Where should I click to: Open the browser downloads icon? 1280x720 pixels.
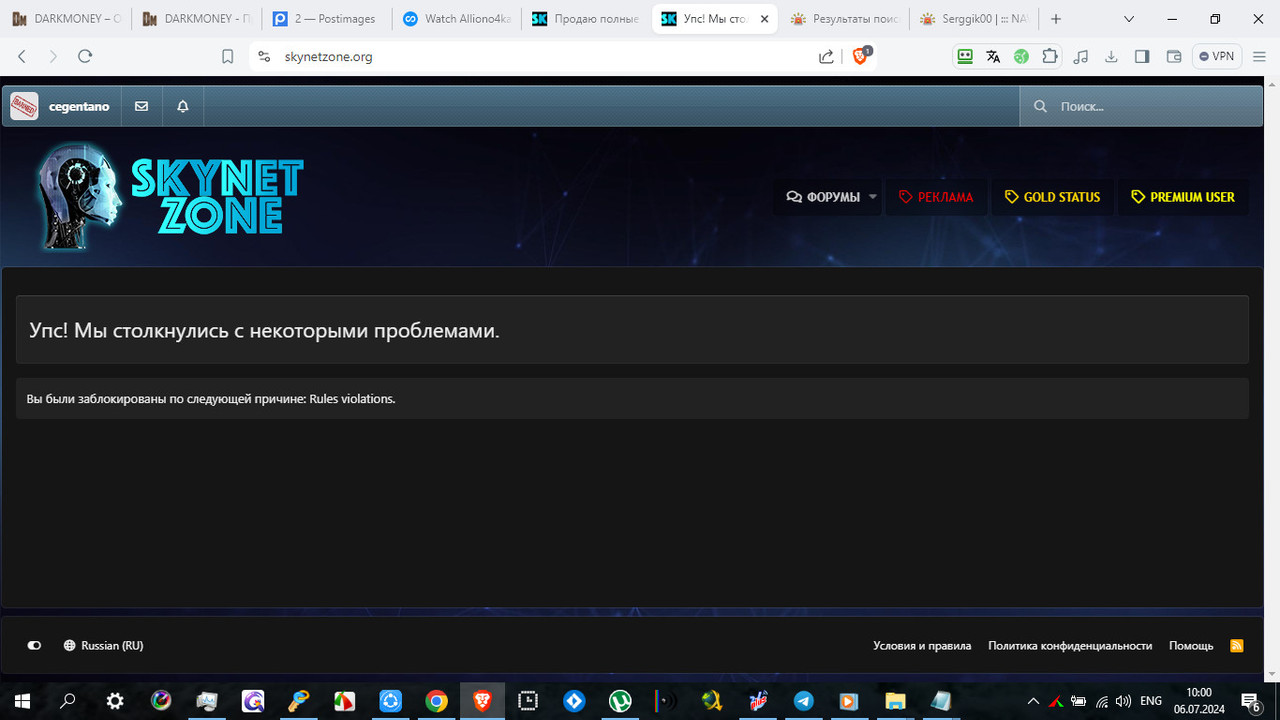pyautogui.click(x=1111, y=57)
